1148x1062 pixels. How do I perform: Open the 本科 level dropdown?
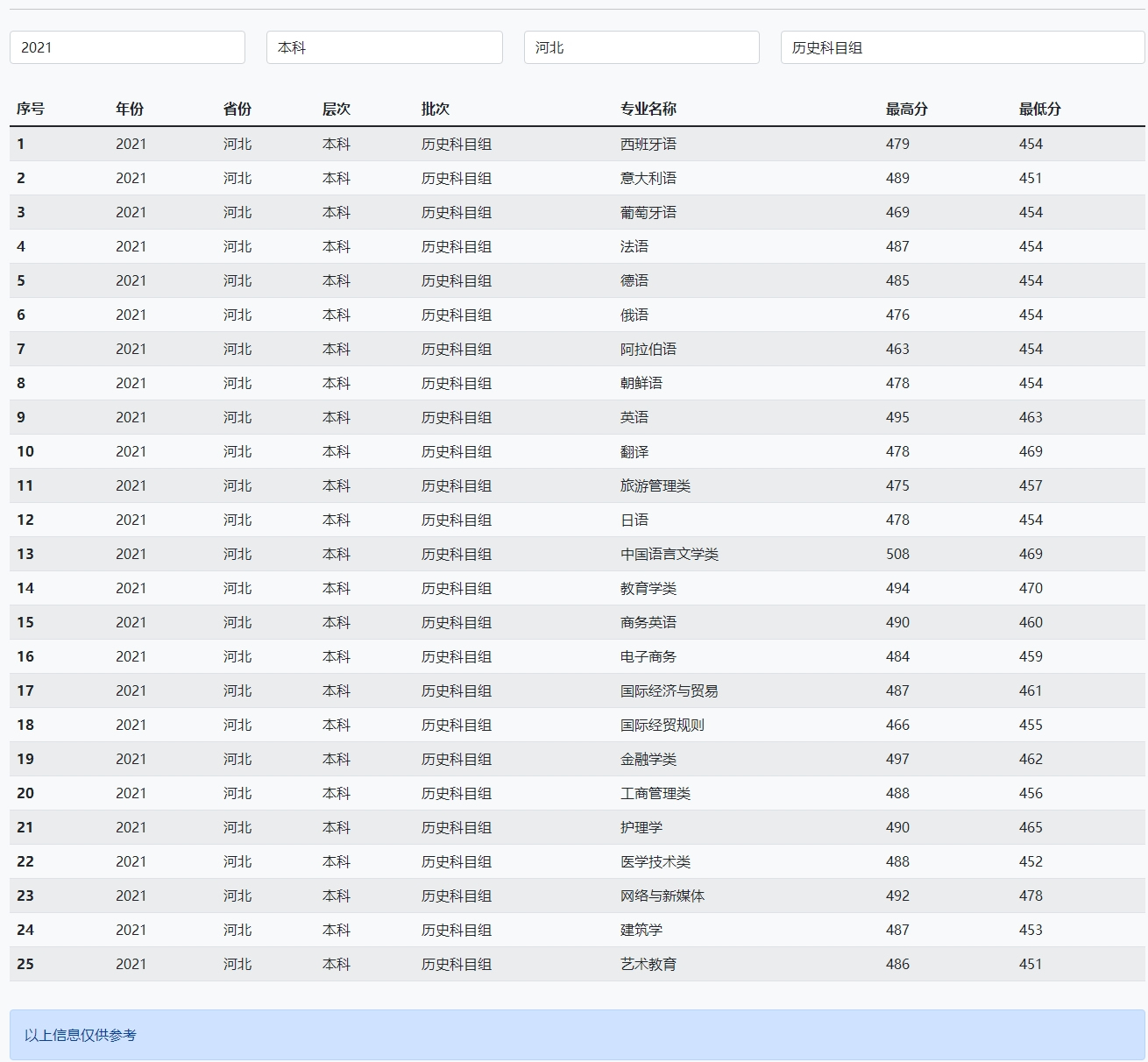[x=385, y=47]
